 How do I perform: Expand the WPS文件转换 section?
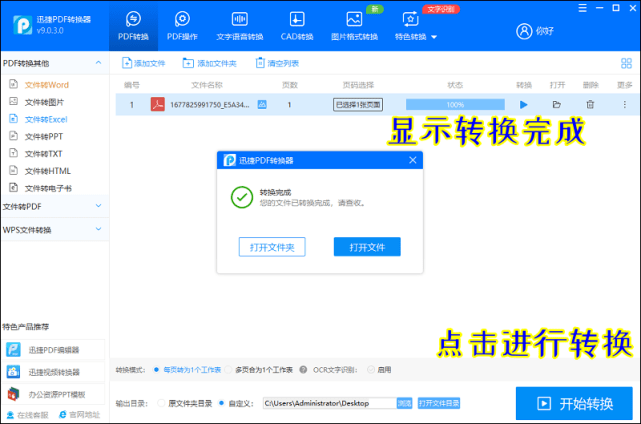[x=98, y=229]
